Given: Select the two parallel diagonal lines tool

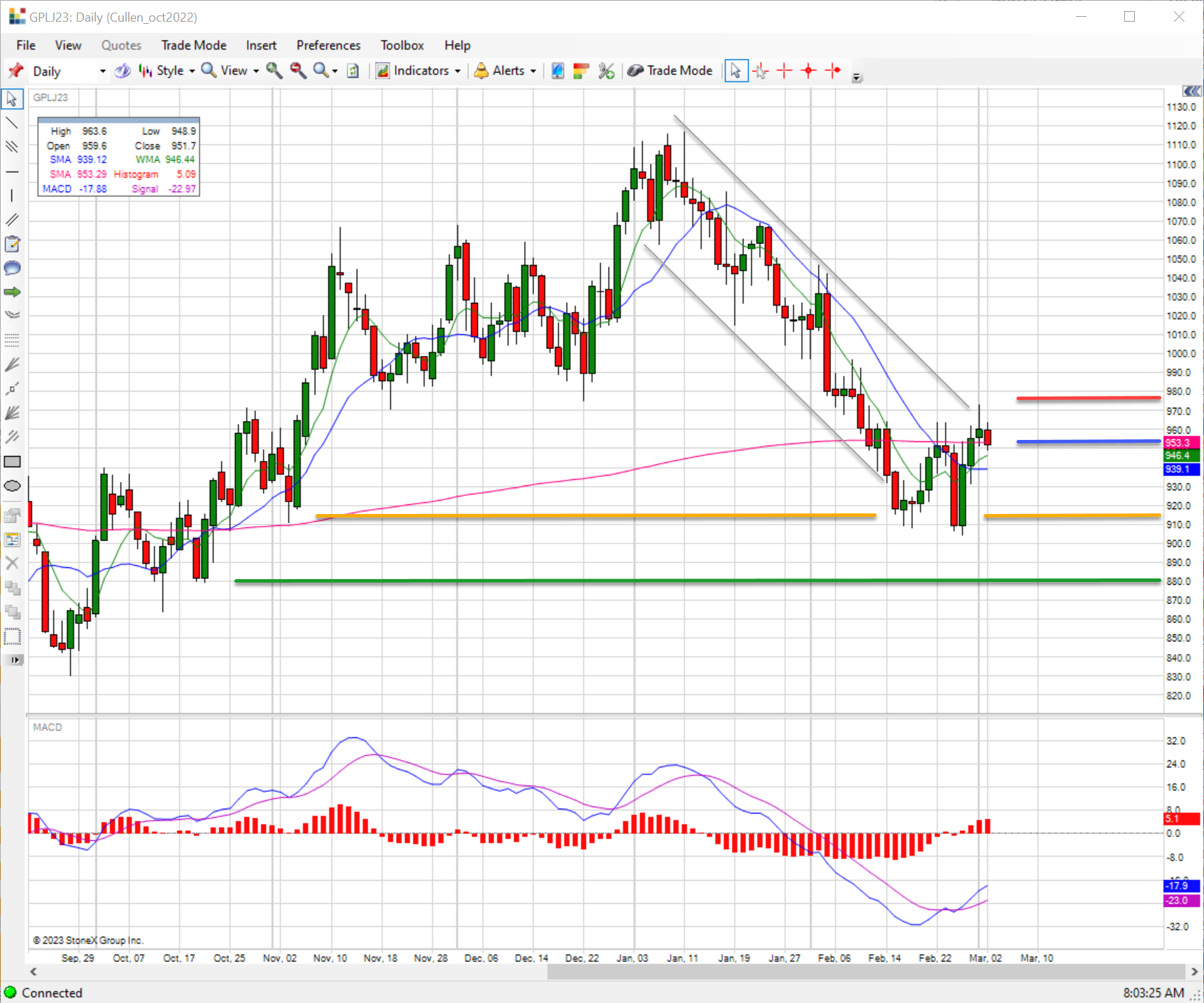Looking at the screenshot, I should [x=12, y=220].
